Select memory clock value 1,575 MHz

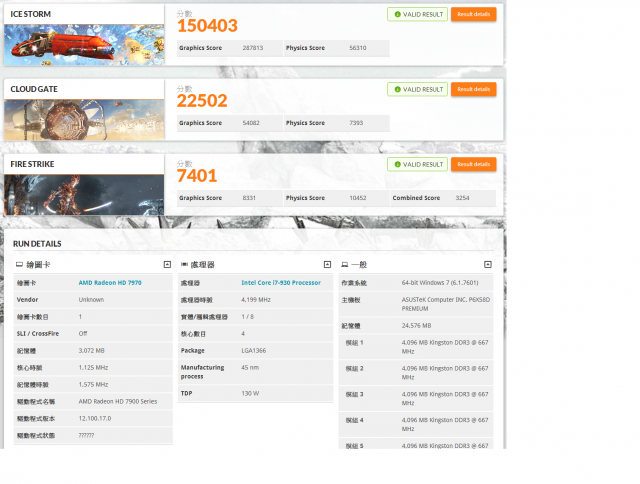click(x=93, y=385)
